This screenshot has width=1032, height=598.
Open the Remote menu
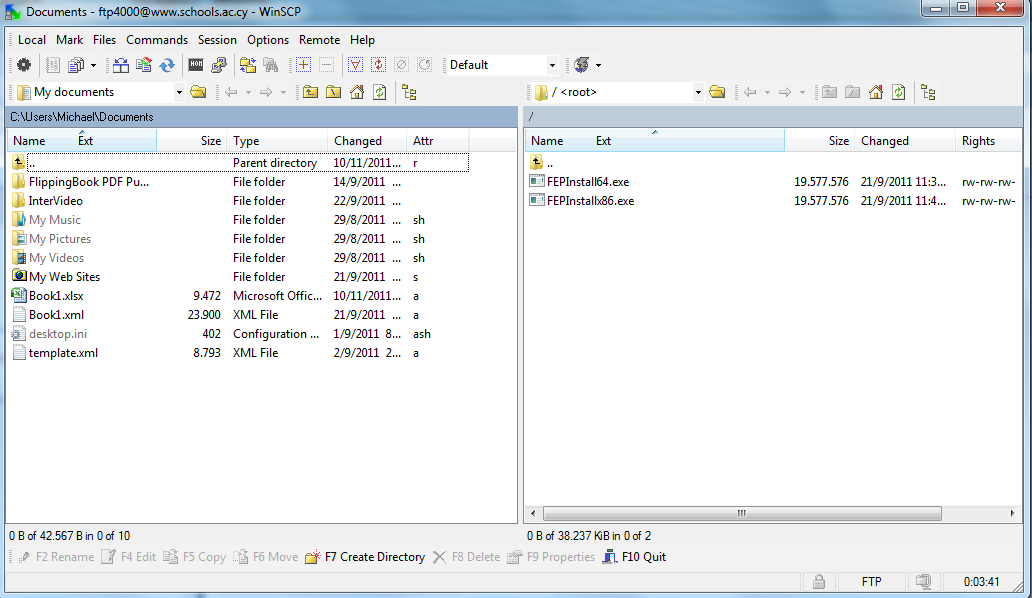click(x=319, y=39)
